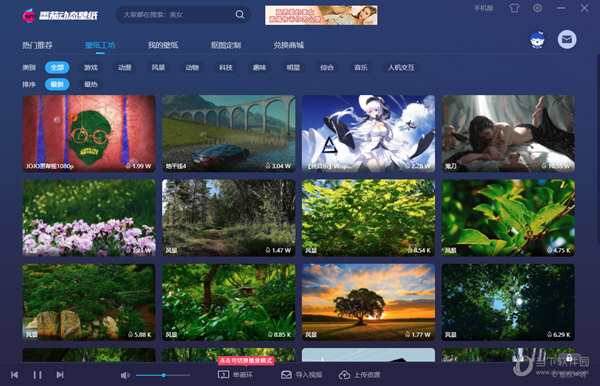Viewport: 600px width, 386px height.
Task: Pause the wallpaper playback
Action: tap(37, 375)
